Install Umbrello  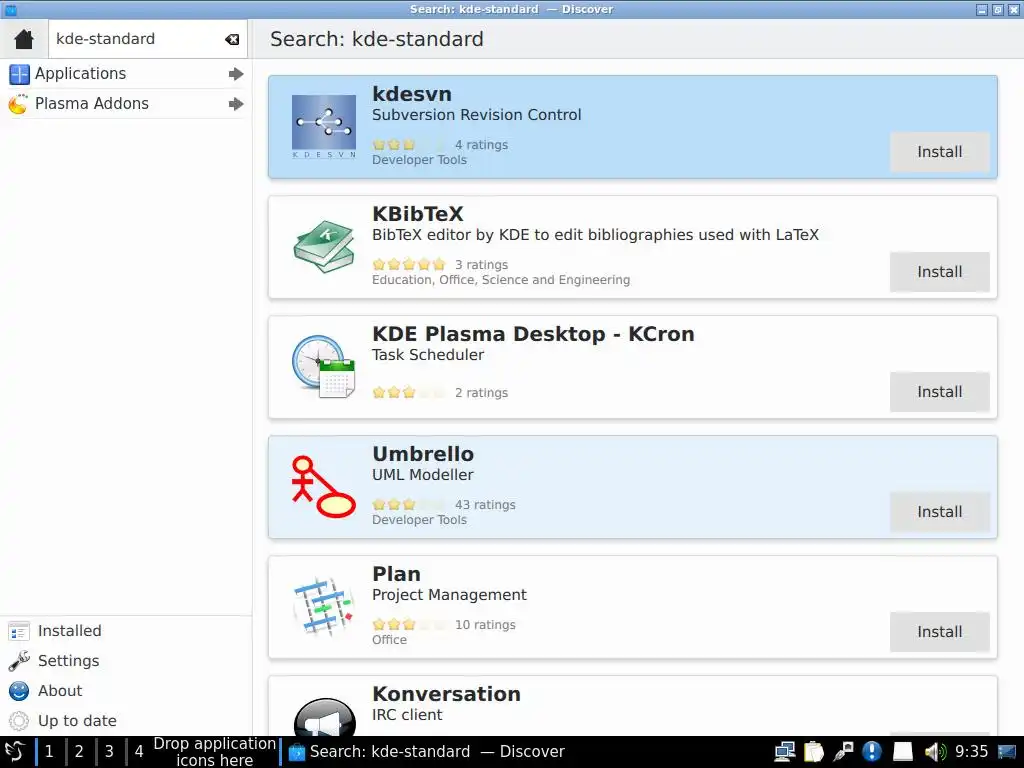939,513
